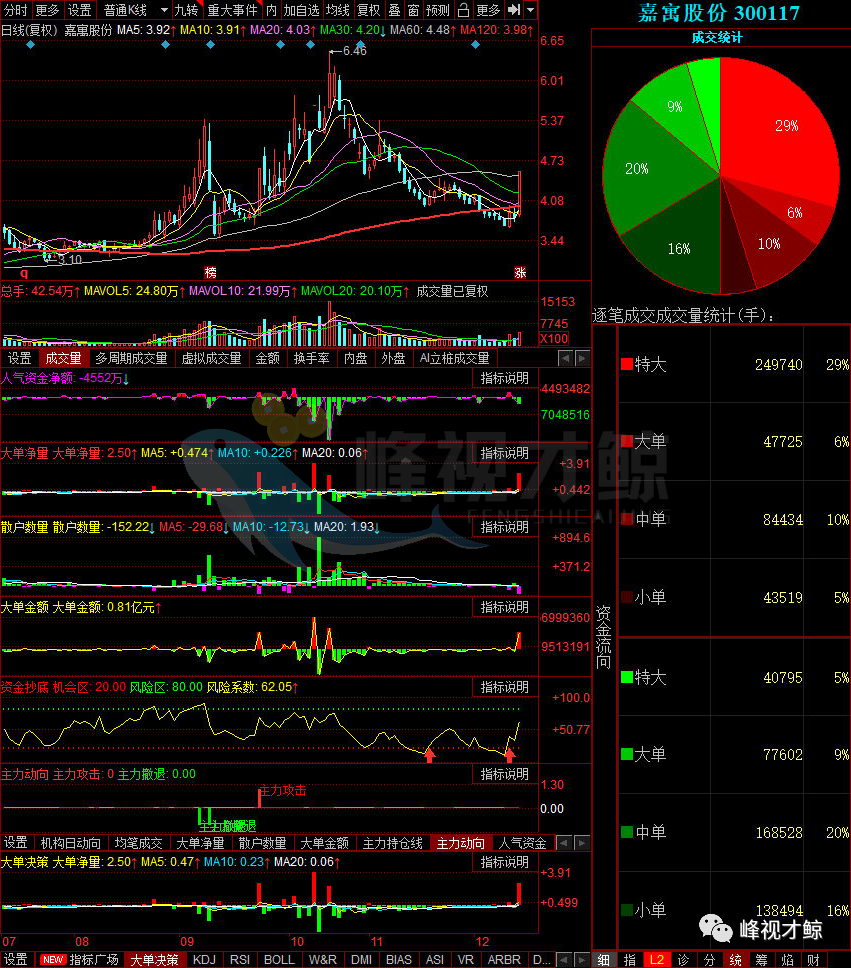Screen dimensions: 851x968
Task: Click the 叠 overlay button
Action: pyautogui.click(x=395, y=10)
